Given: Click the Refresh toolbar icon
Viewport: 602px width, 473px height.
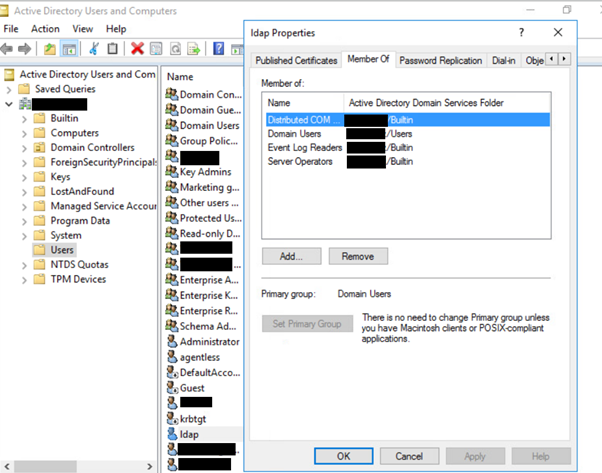Looking at the screenshot, I should pos(175,49).
